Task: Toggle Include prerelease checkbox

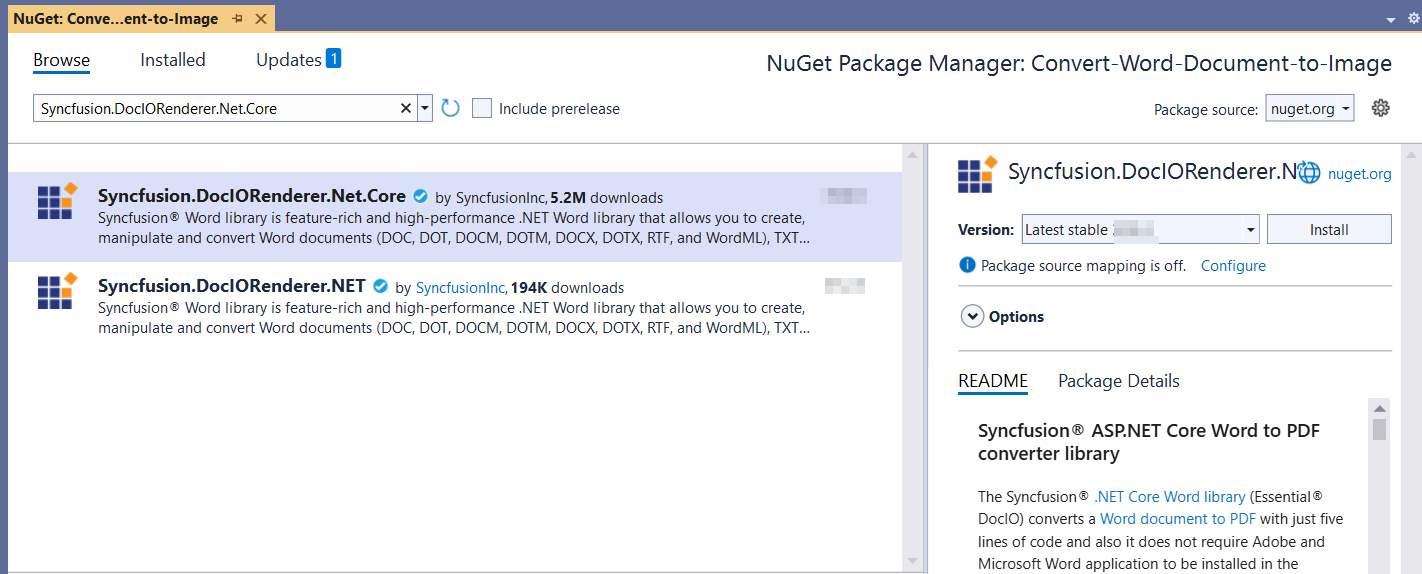Action: [482, 108]
